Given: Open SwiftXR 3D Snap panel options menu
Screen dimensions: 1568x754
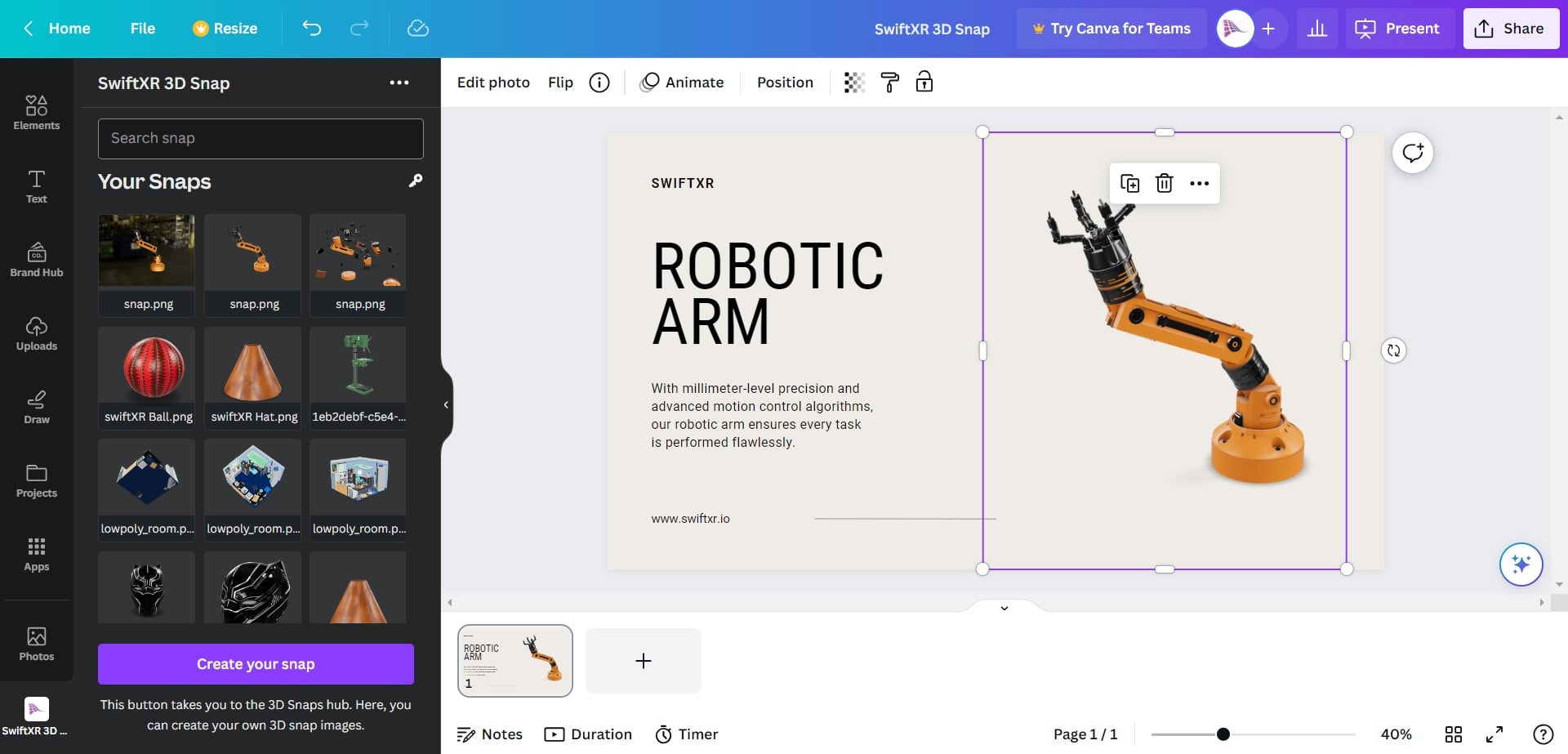Looking at the screenshot, I should pos(399,83).
